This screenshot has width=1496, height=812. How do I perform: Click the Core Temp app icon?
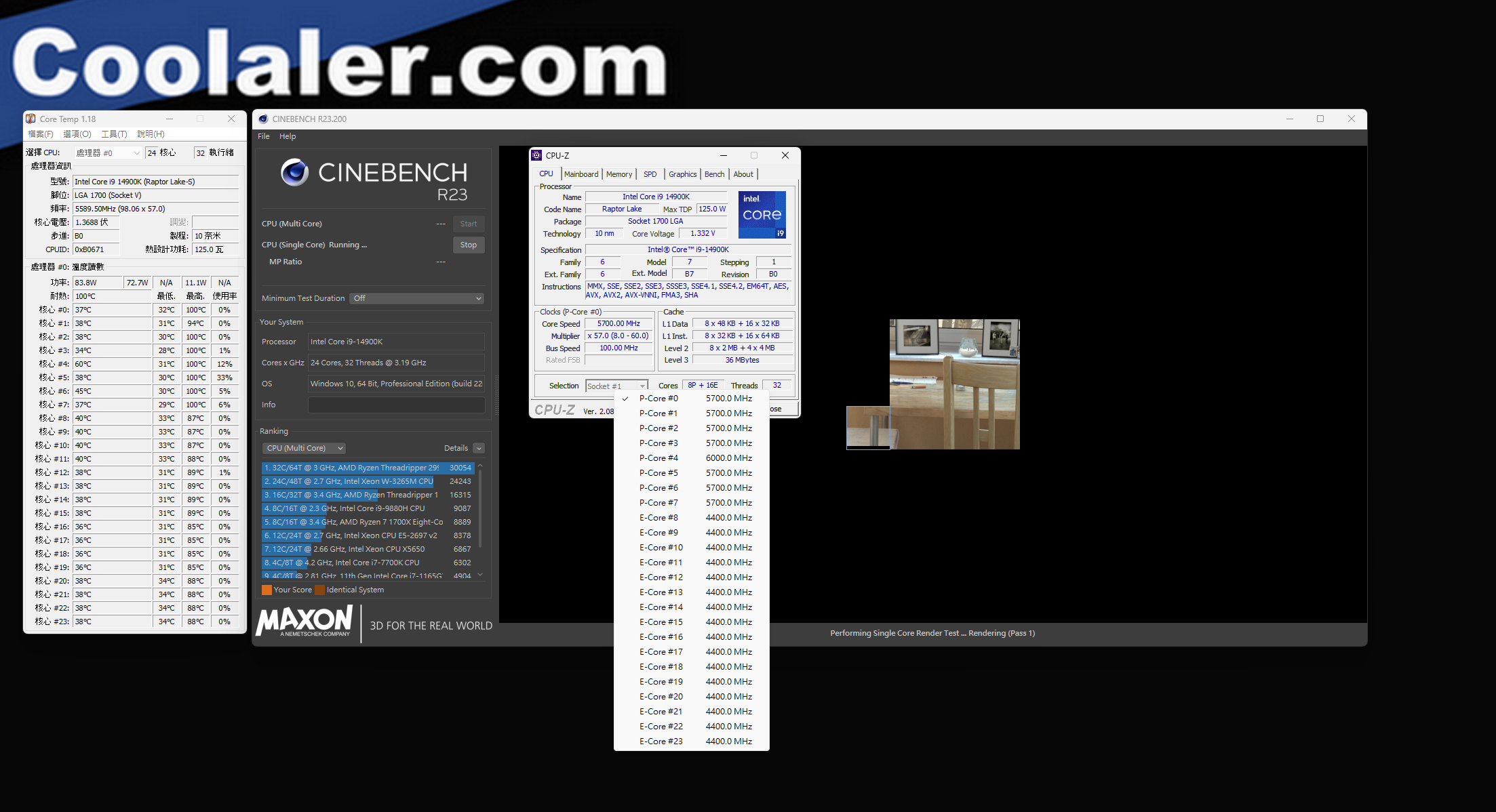[x=31, y=119]
